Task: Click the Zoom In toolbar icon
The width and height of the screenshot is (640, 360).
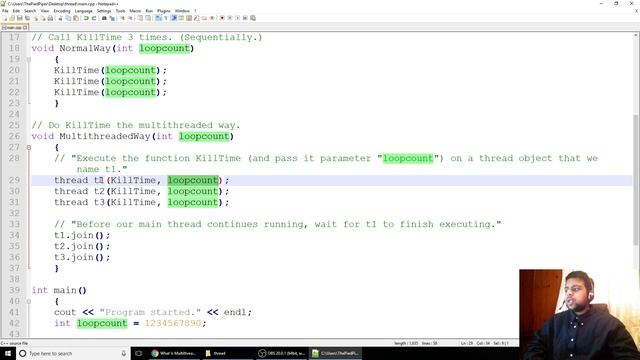Action: point(122,18)
